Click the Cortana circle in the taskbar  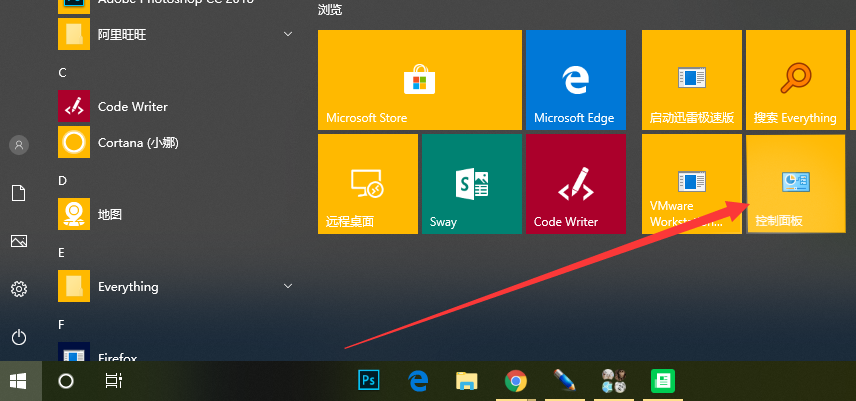pos(66,381)
